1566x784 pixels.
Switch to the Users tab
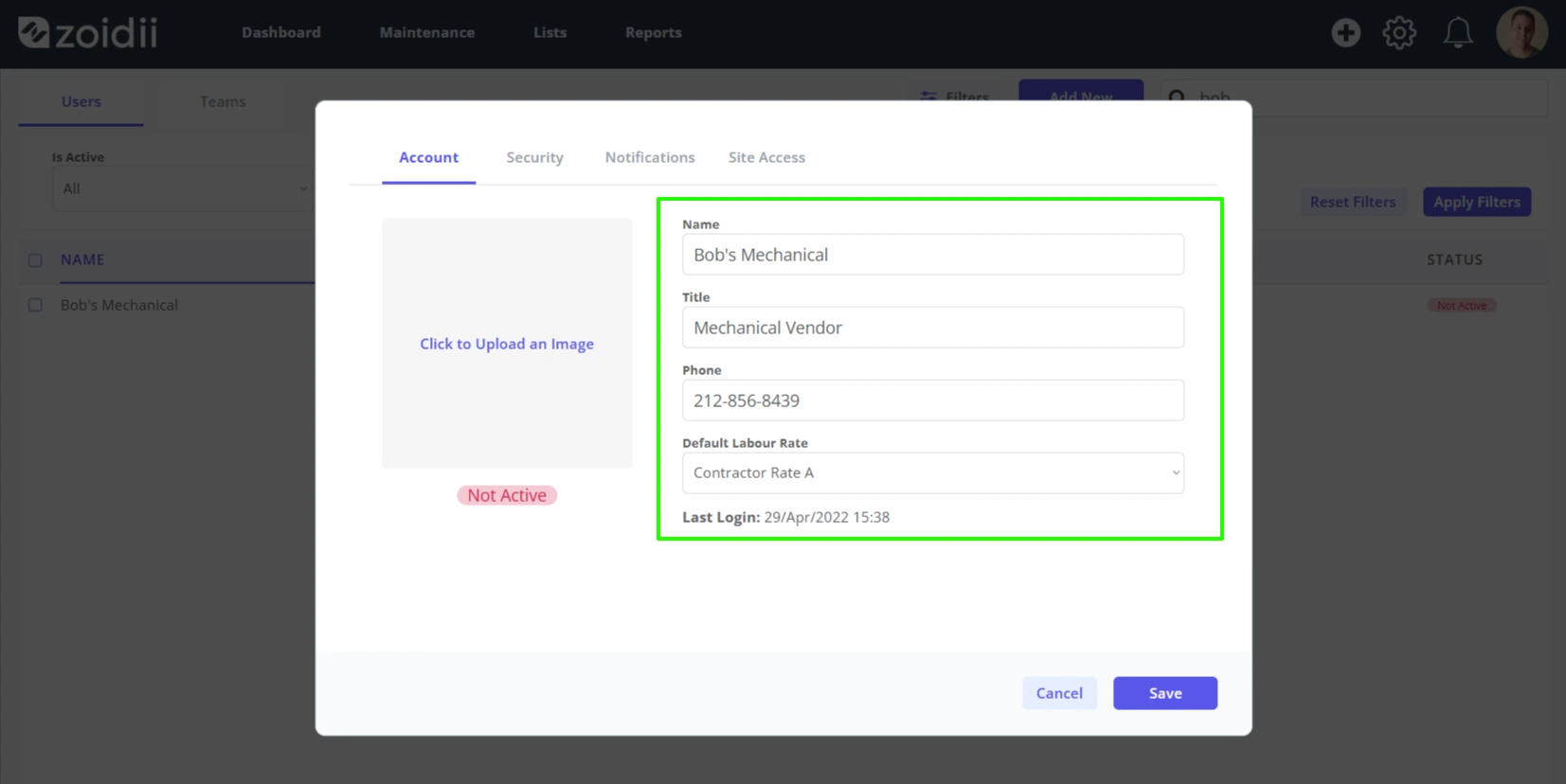[81, 101]
